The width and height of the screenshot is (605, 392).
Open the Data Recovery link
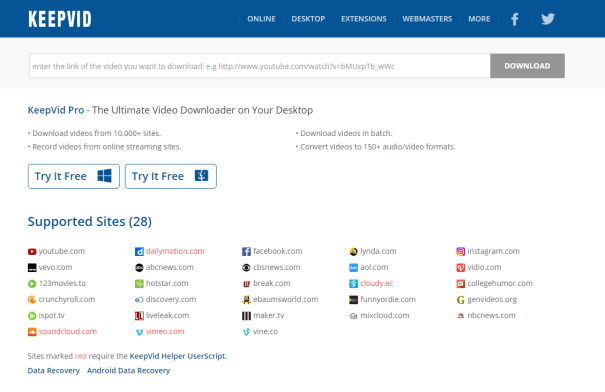[54, 371]
